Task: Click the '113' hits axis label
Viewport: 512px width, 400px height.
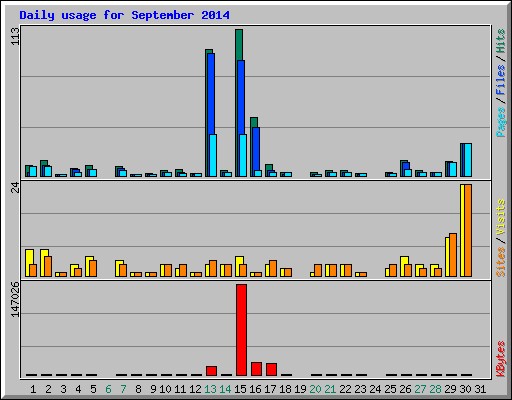Action: pos(15,36)
